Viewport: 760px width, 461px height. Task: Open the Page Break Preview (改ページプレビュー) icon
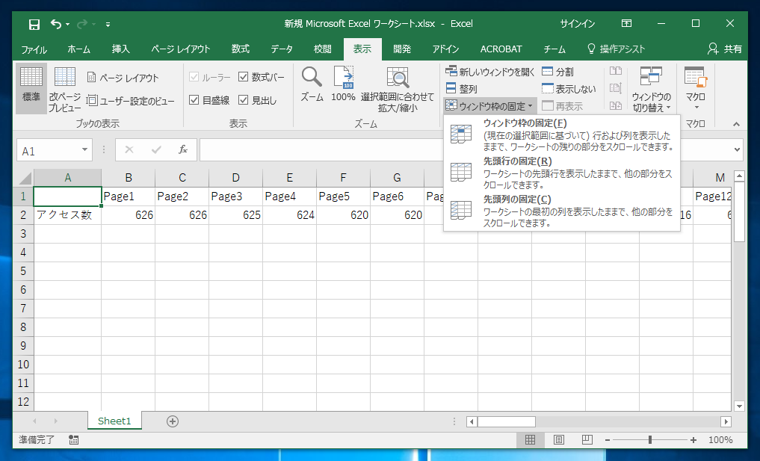tap(64, 88)
